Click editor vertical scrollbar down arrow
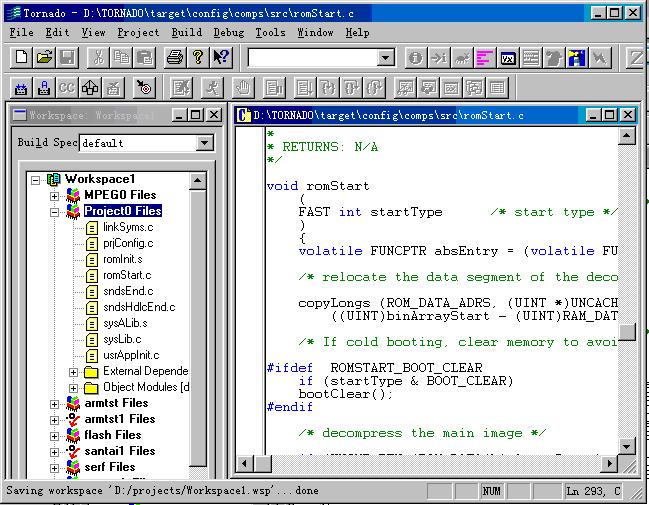The height and width of the screenshot is (505, 649). 626,446
